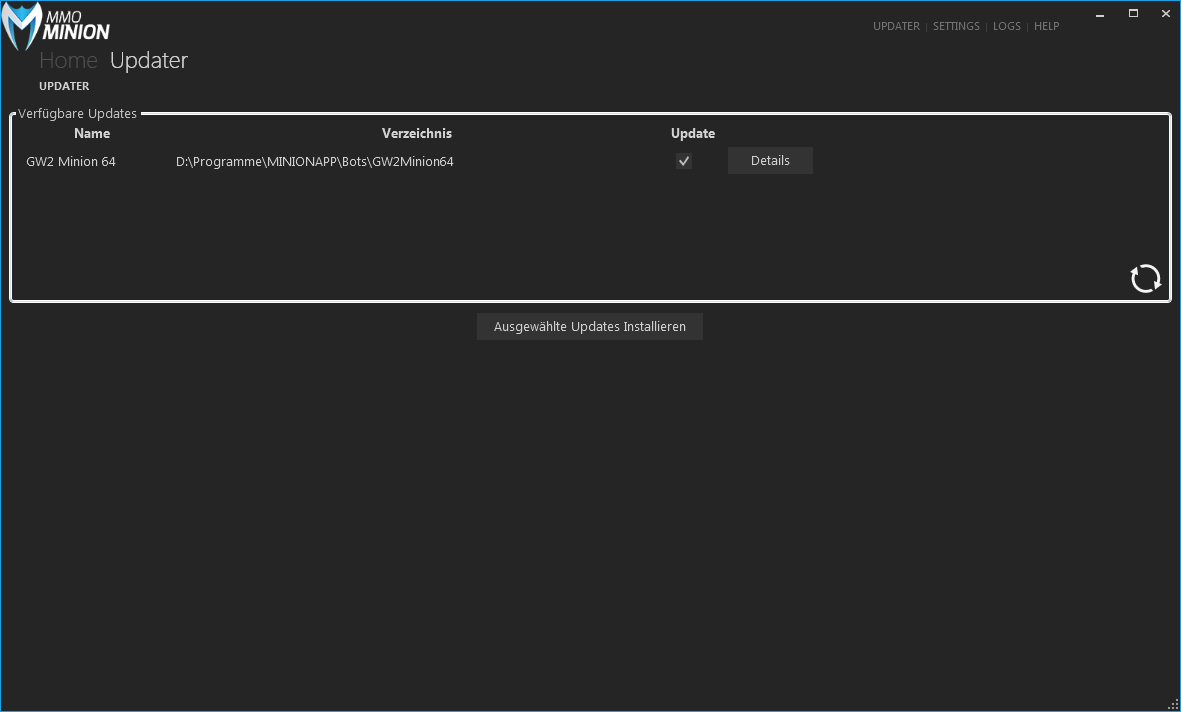Open LOGS from the top-right menu

point(1007,26)
